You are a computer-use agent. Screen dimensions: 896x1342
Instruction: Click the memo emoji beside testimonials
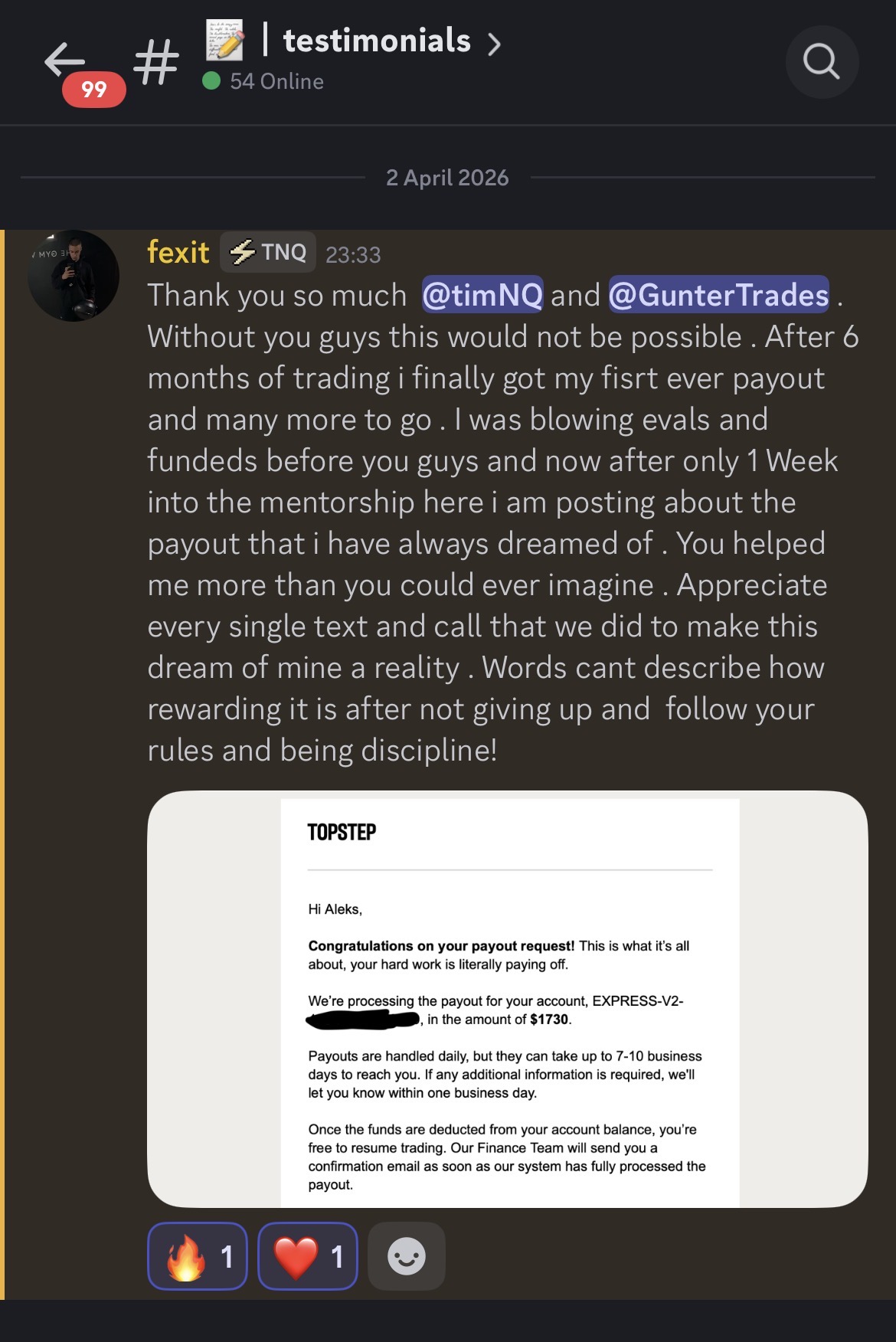pyautogui.click(x=225, y=41)
